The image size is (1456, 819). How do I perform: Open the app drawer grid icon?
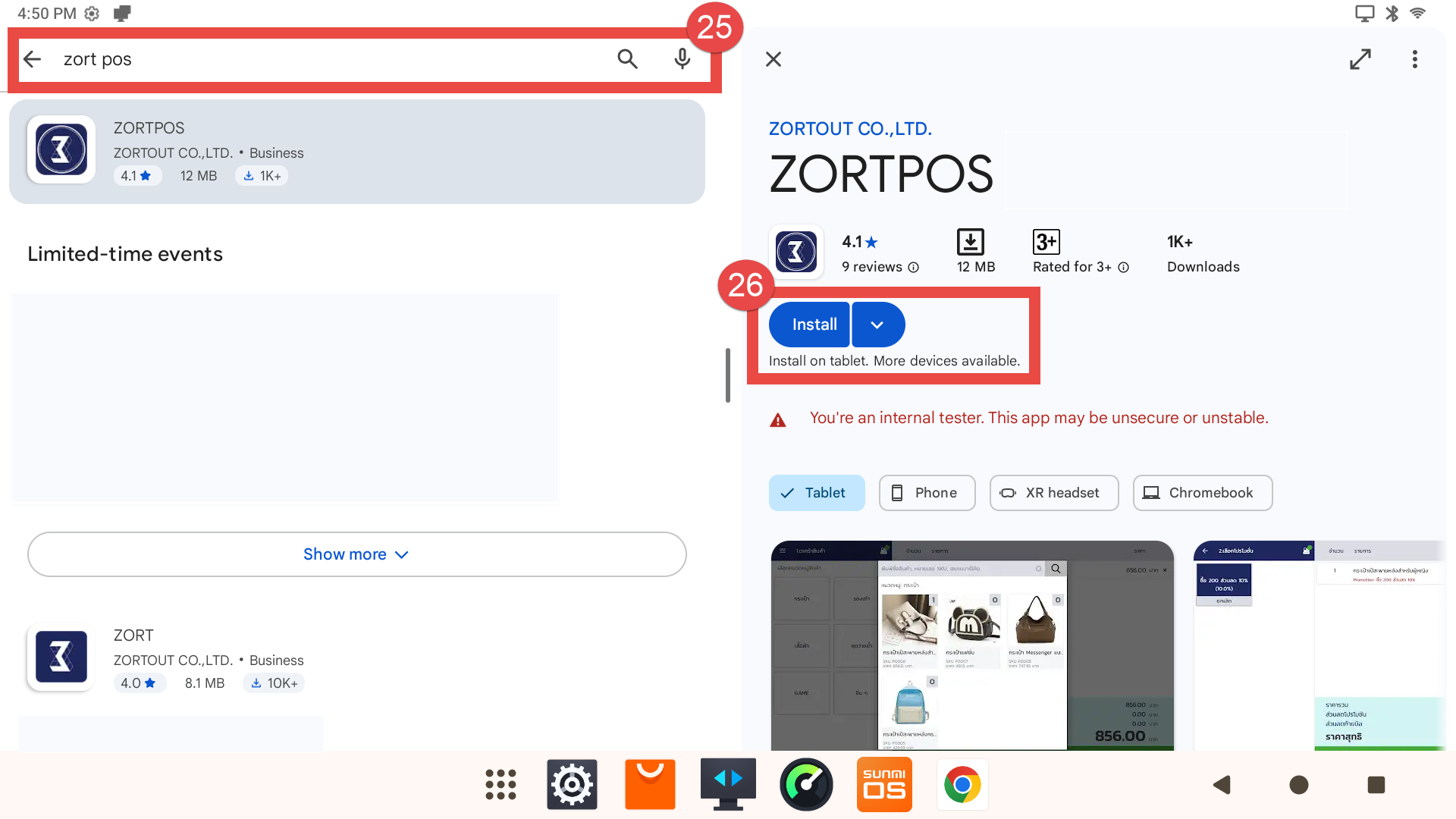click(500, 785)
